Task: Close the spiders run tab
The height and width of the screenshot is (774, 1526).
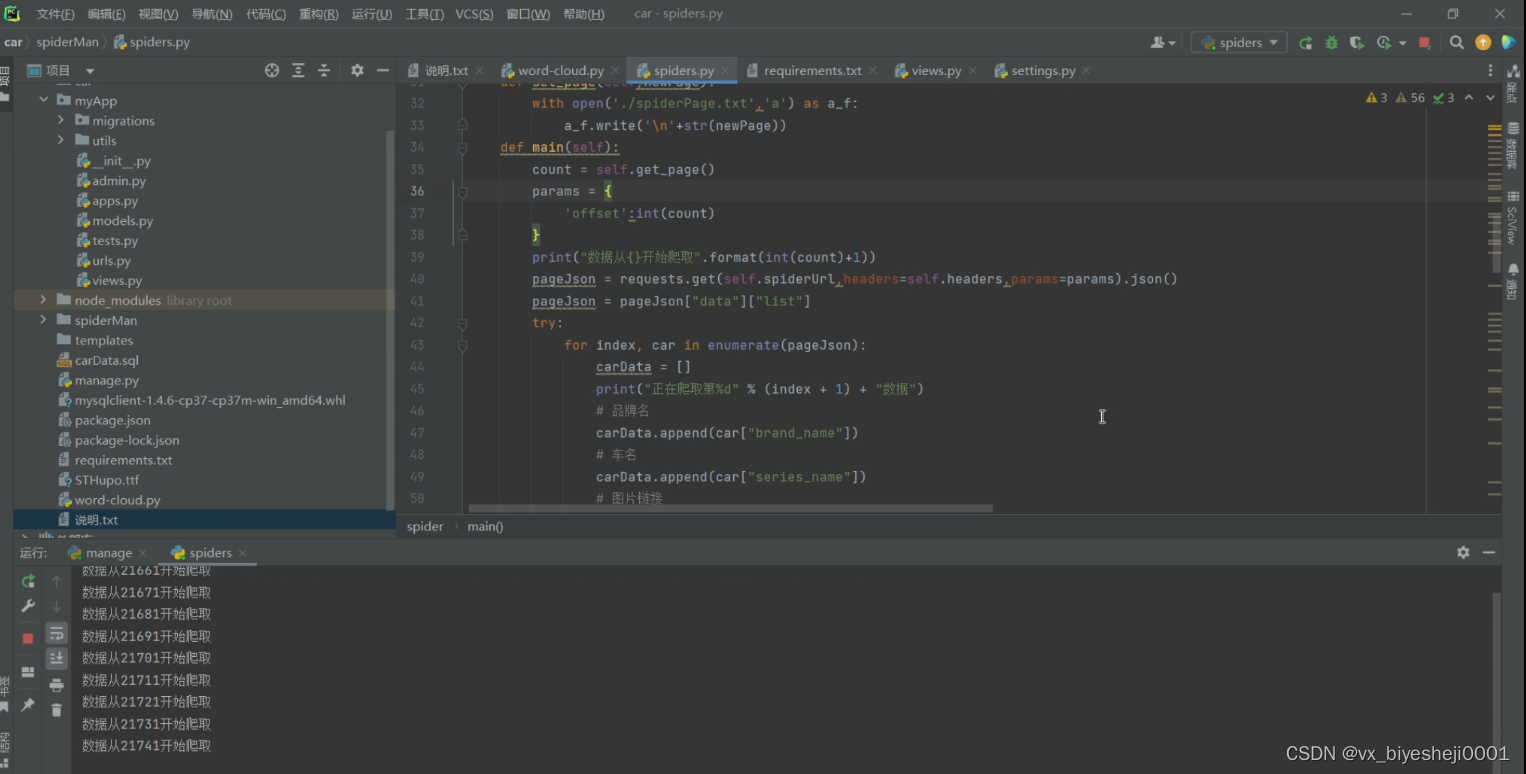Action: (243, 553)
